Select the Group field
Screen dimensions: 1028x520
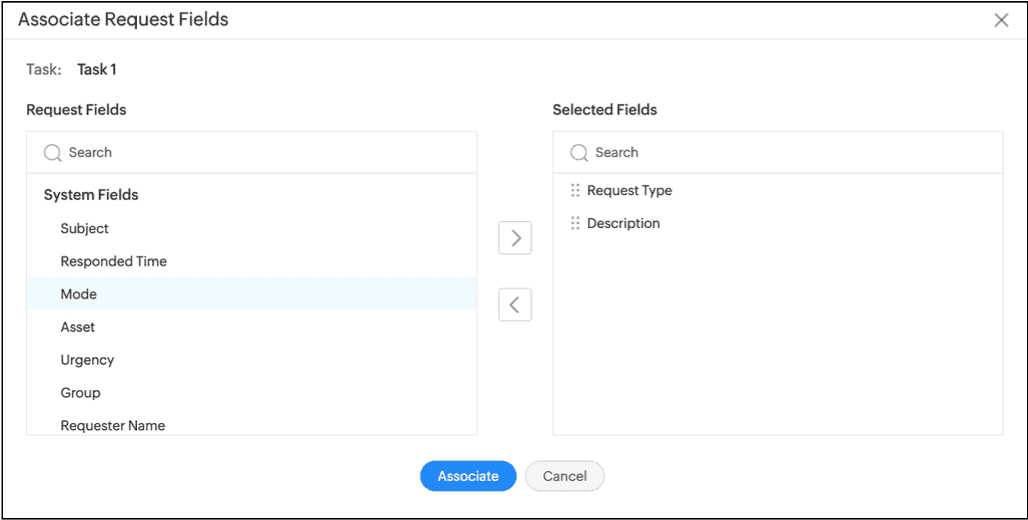point(81,393)
